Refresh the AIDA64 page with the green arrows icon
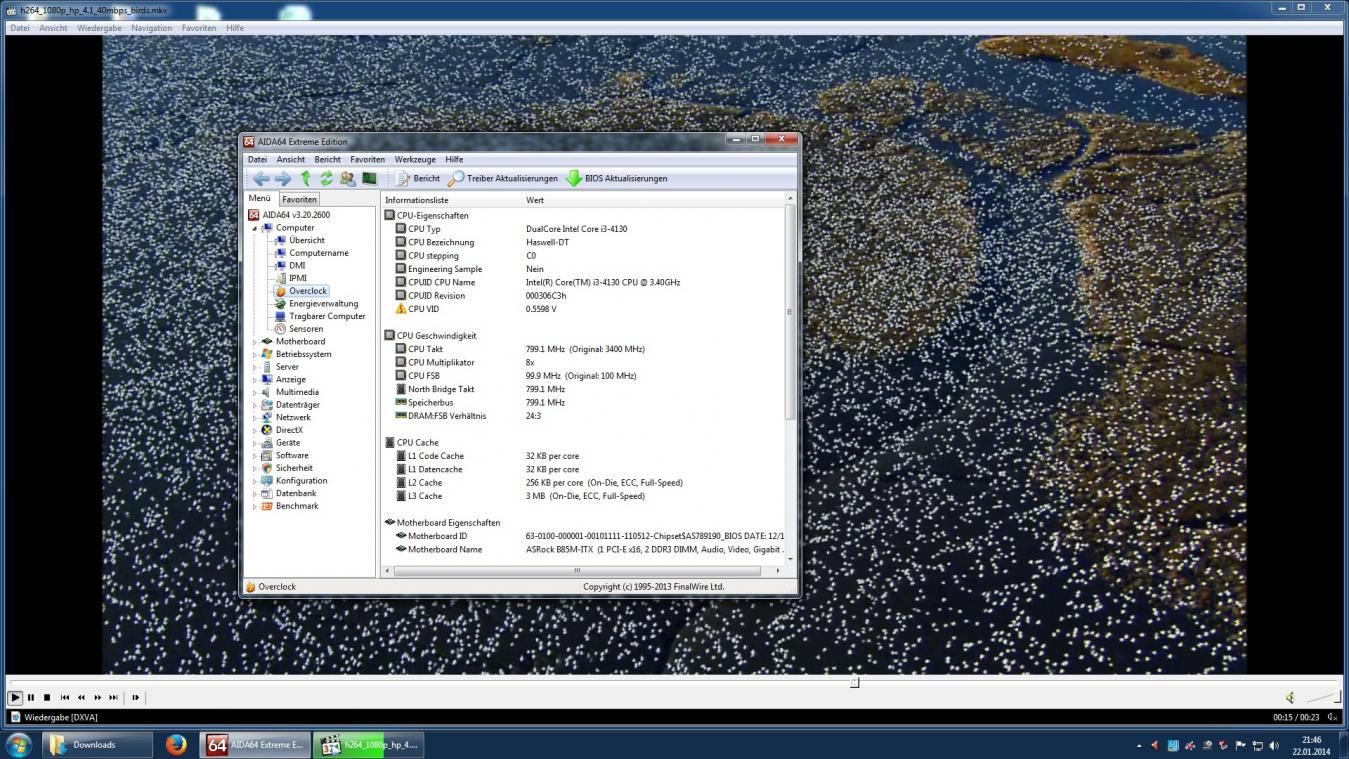This screenshot has width=1349, height=759. click(326, 178)
